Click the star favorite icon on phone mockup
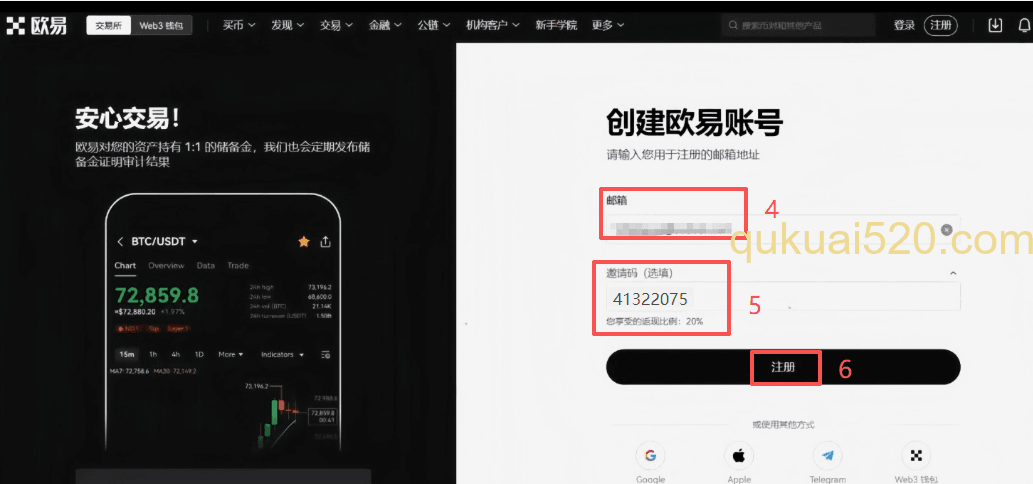 pyautogui.click(x=304, y=242)
